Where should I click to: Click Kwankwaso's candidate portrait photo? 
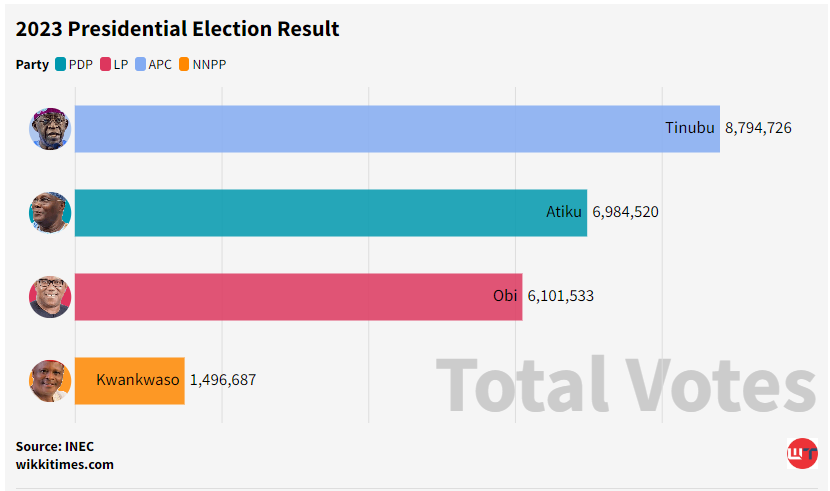coord(50,381)
